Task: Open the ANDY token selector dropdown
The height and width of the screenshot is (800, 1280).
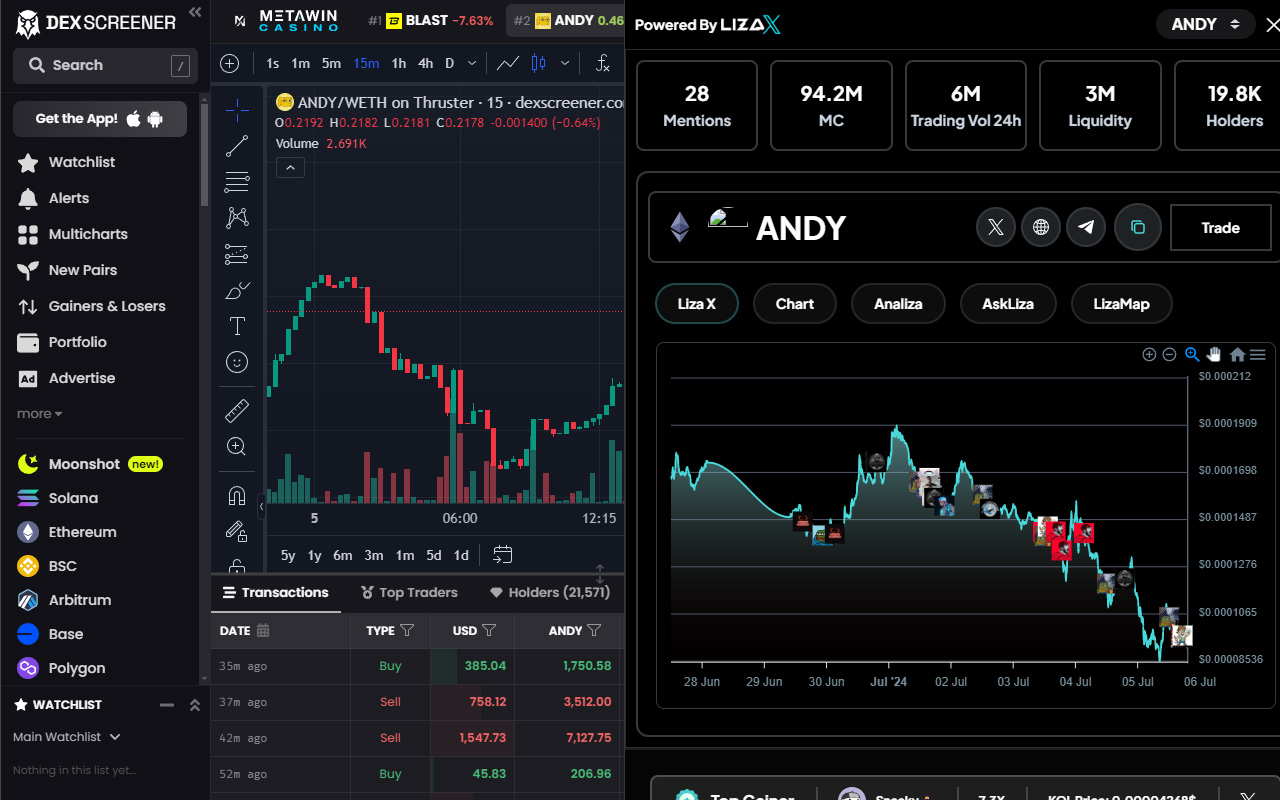Action: point(1205,24)
